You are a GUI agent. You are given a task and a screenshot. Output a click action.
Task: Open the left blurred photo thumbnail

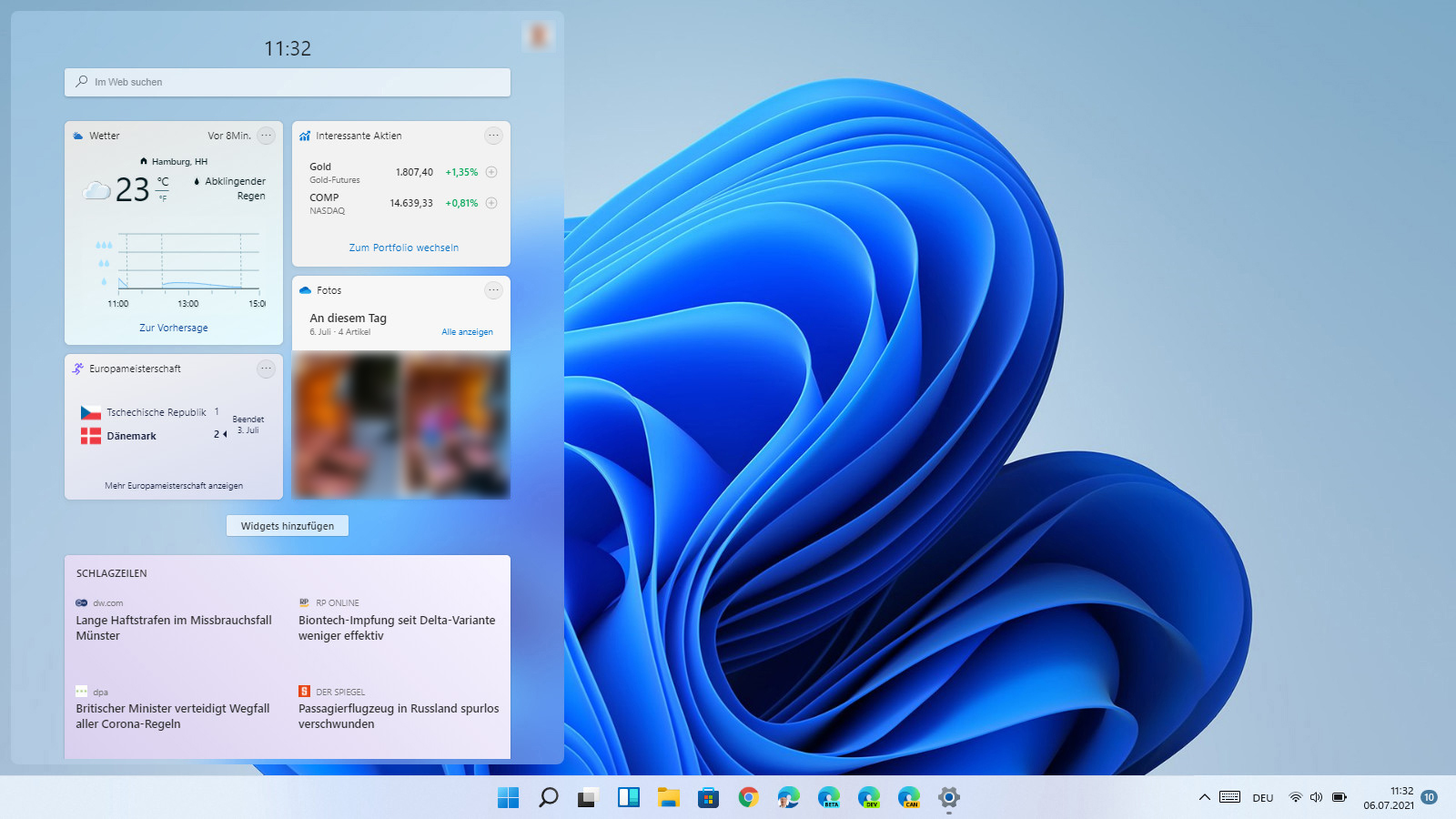pyautogui.click(x=346, y=425)
